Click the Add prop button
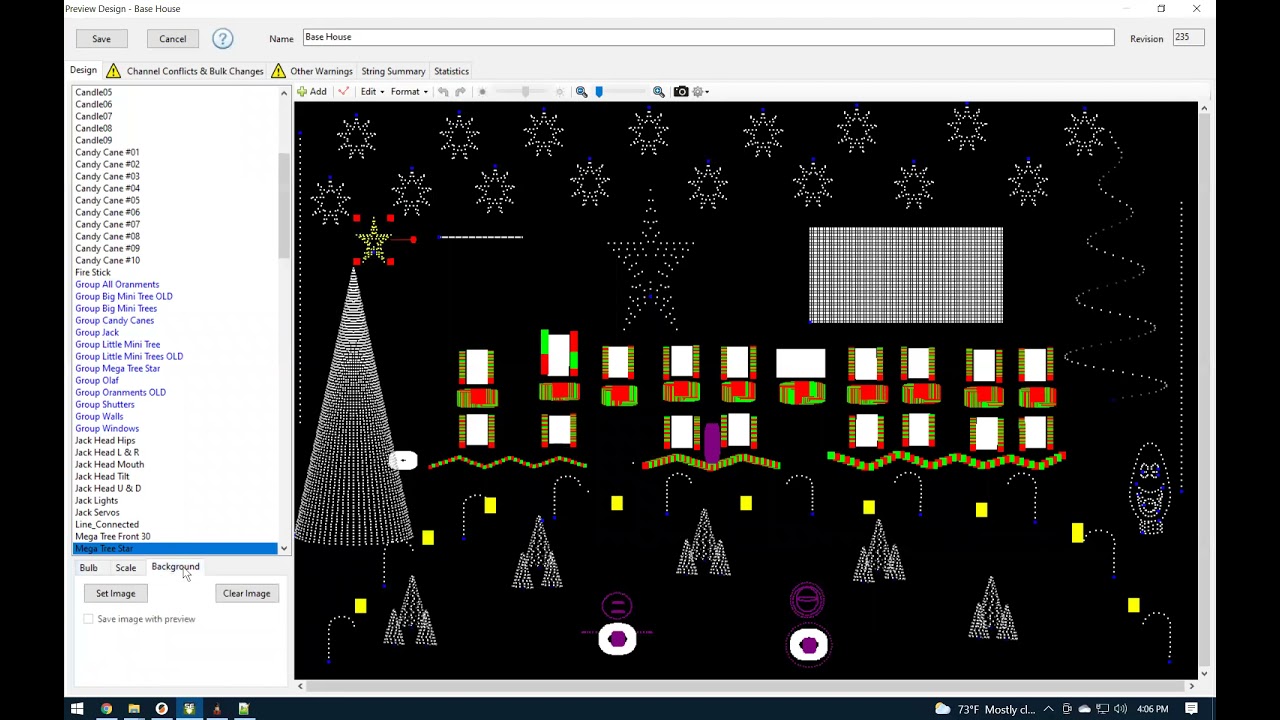 point(312,92)
